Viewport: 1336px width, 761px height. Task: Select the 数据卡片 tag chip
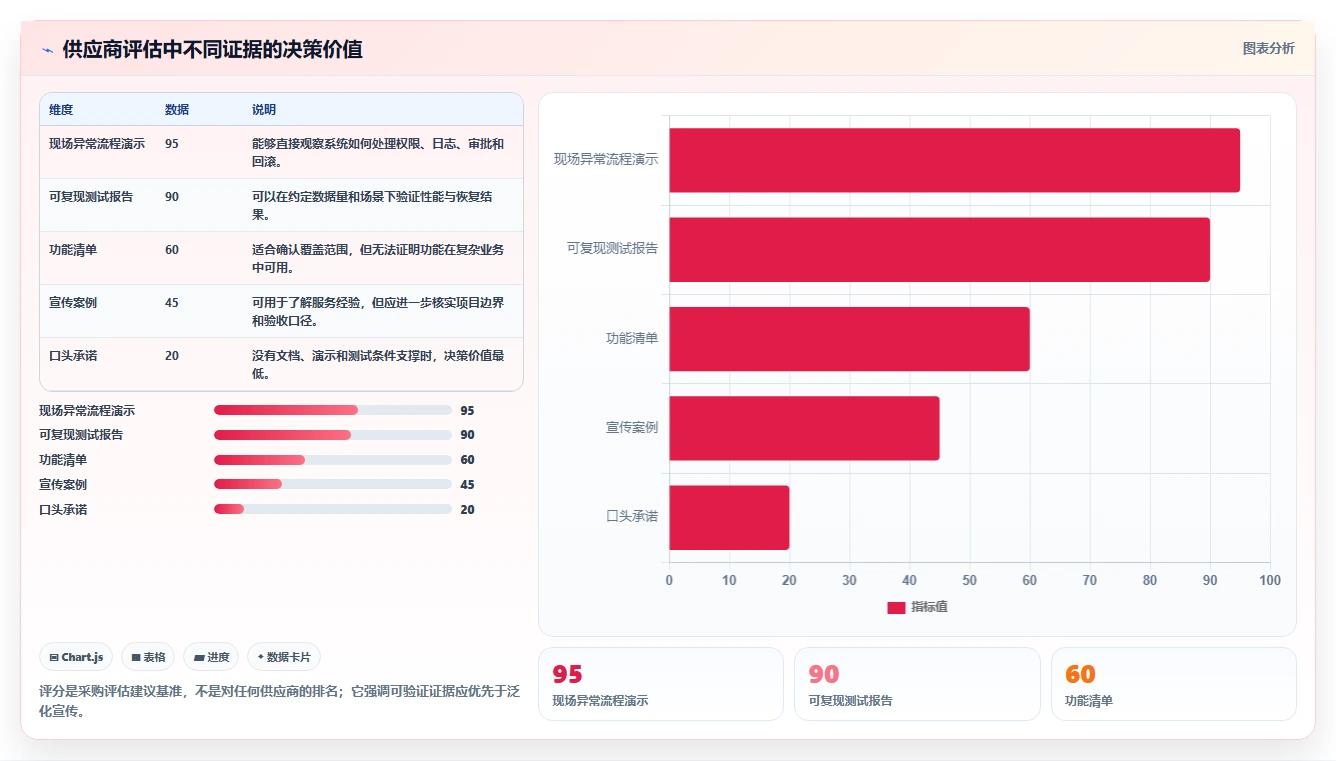click(x=284, y=657)
